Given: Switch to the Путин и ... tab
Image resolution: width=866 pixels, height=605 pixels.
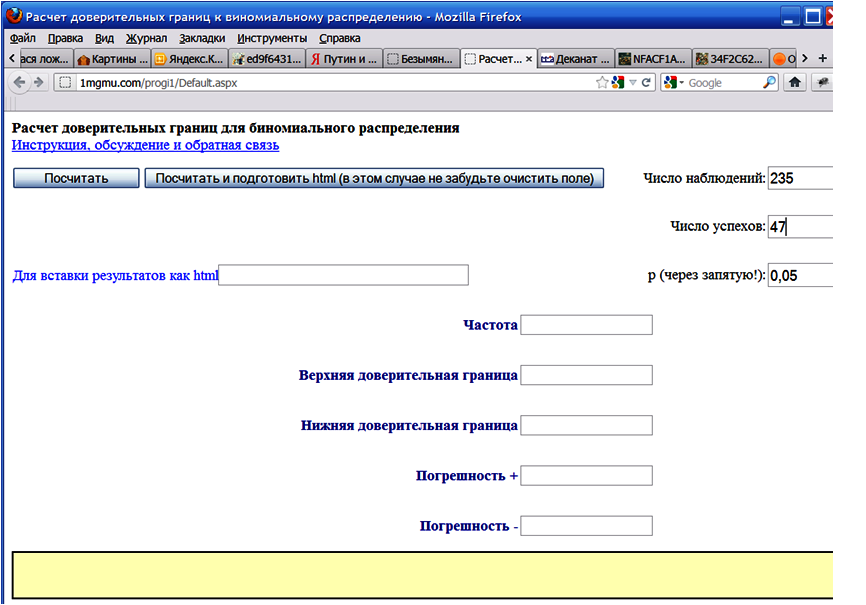Looking at the screenshot, I should (344, 59).
